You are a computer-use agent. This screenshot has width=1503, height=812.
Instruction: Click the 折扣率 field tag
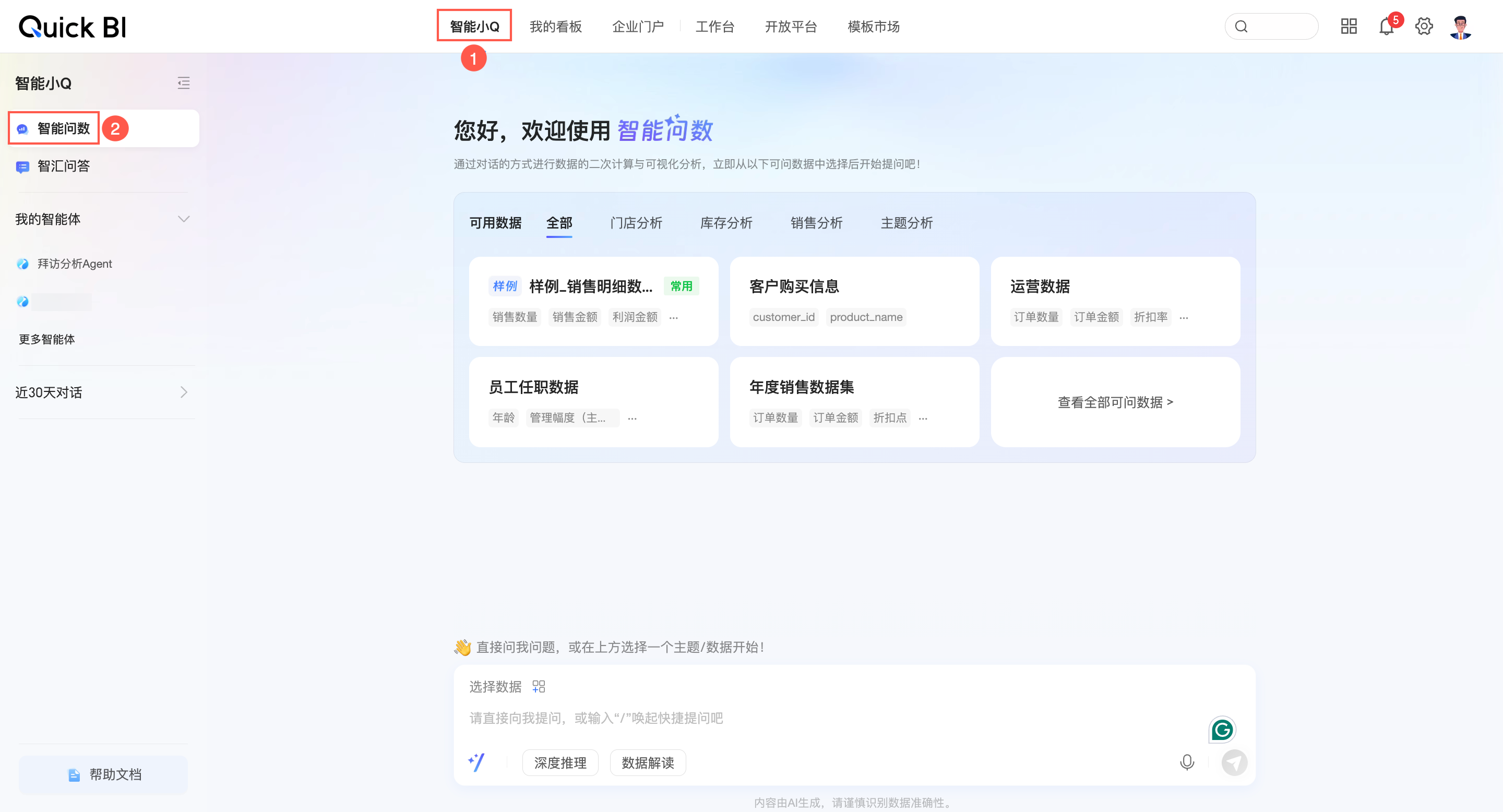tap(1151, 317)
